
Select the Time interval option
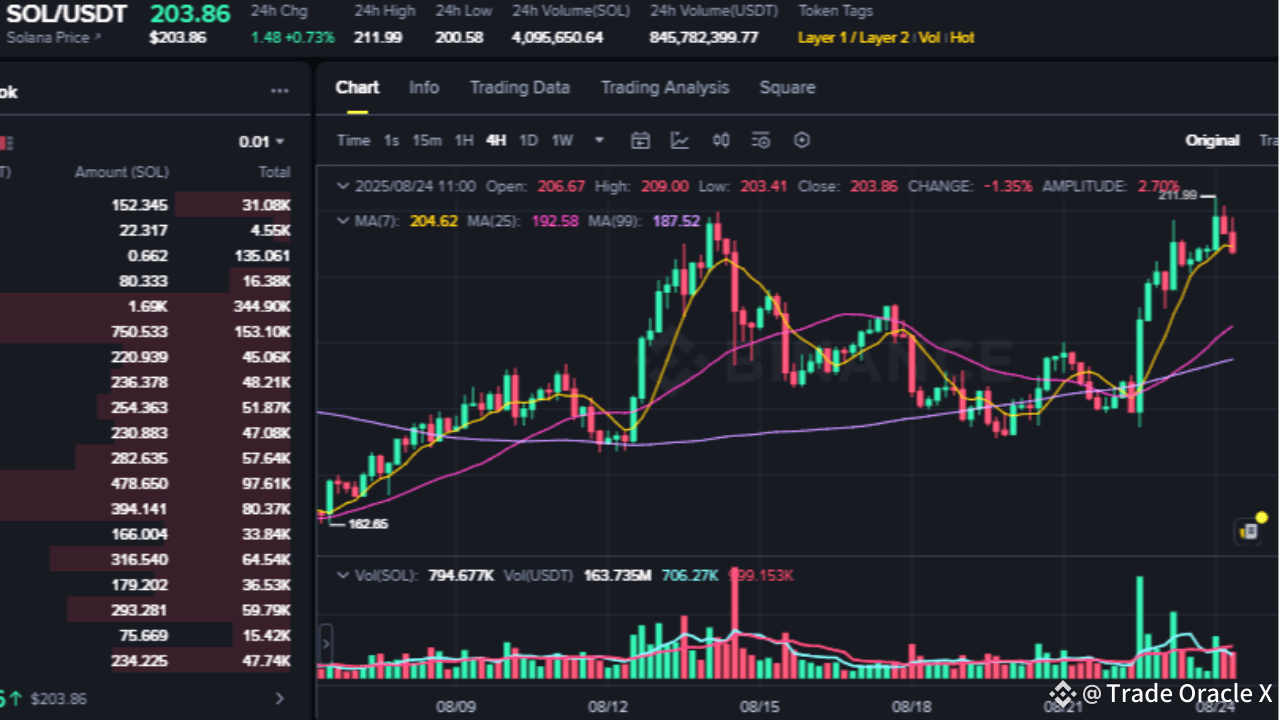[x=353, y=140]
